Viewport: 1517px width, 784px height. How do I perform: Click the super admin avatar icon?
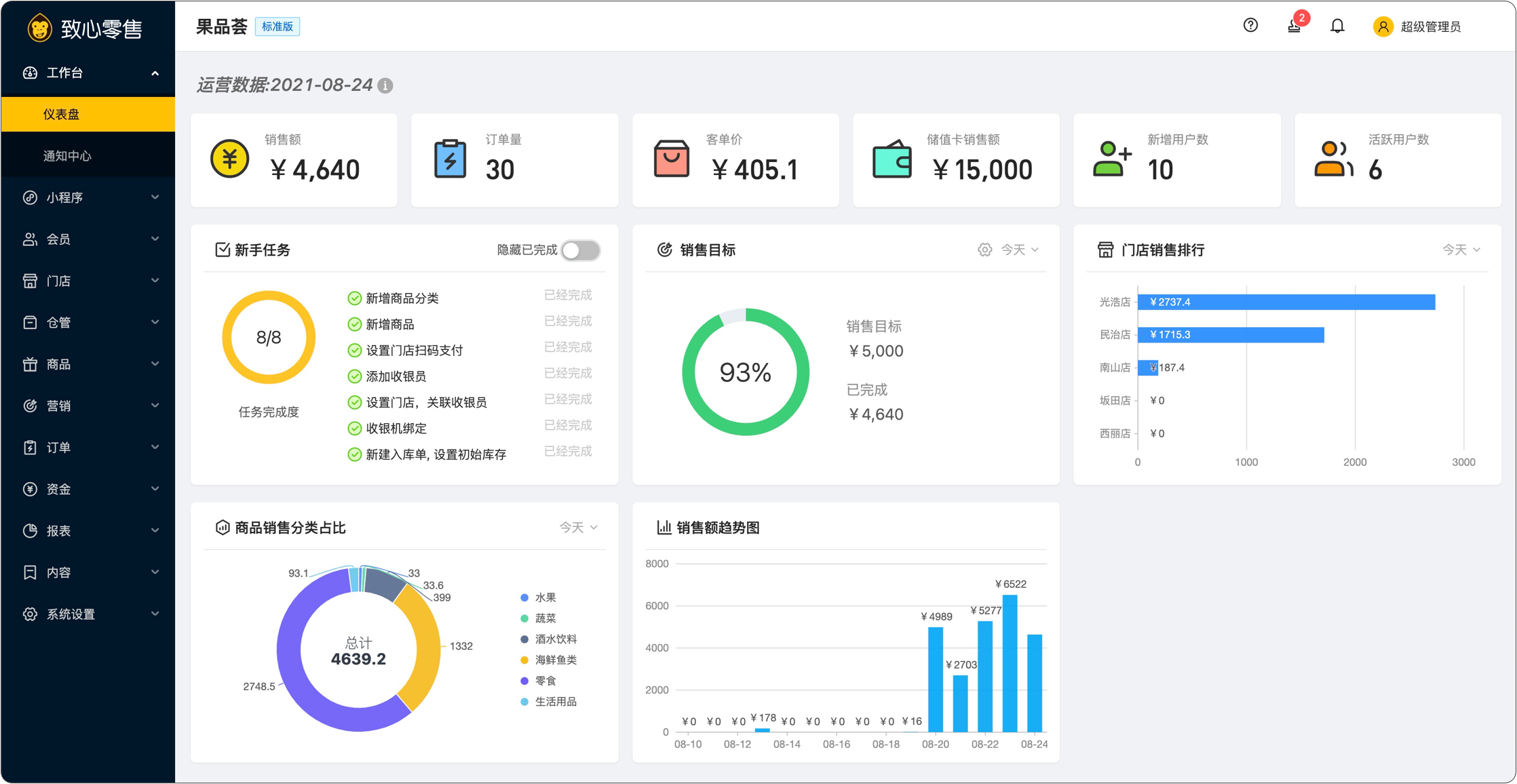pyautogui.click(x=1383, y=26)
